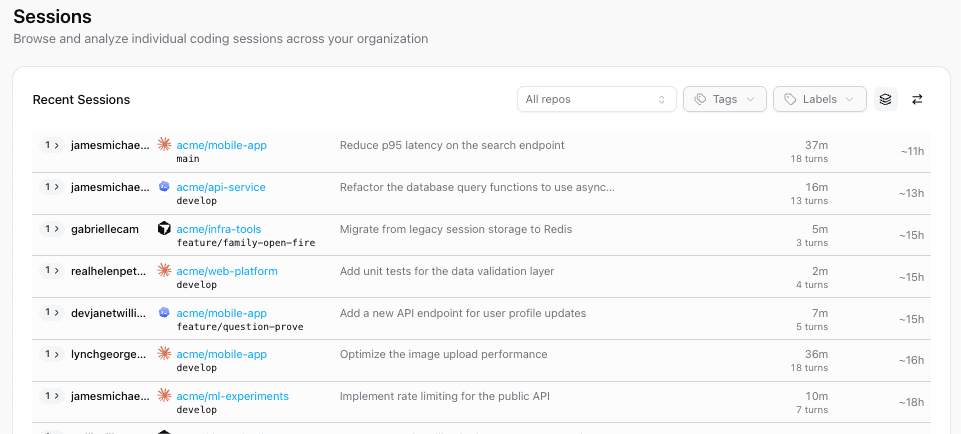The width and height of the screenshot is (961, 434).
Task: Open the Tags filter dropdown
Action: [x=724, y=99]
